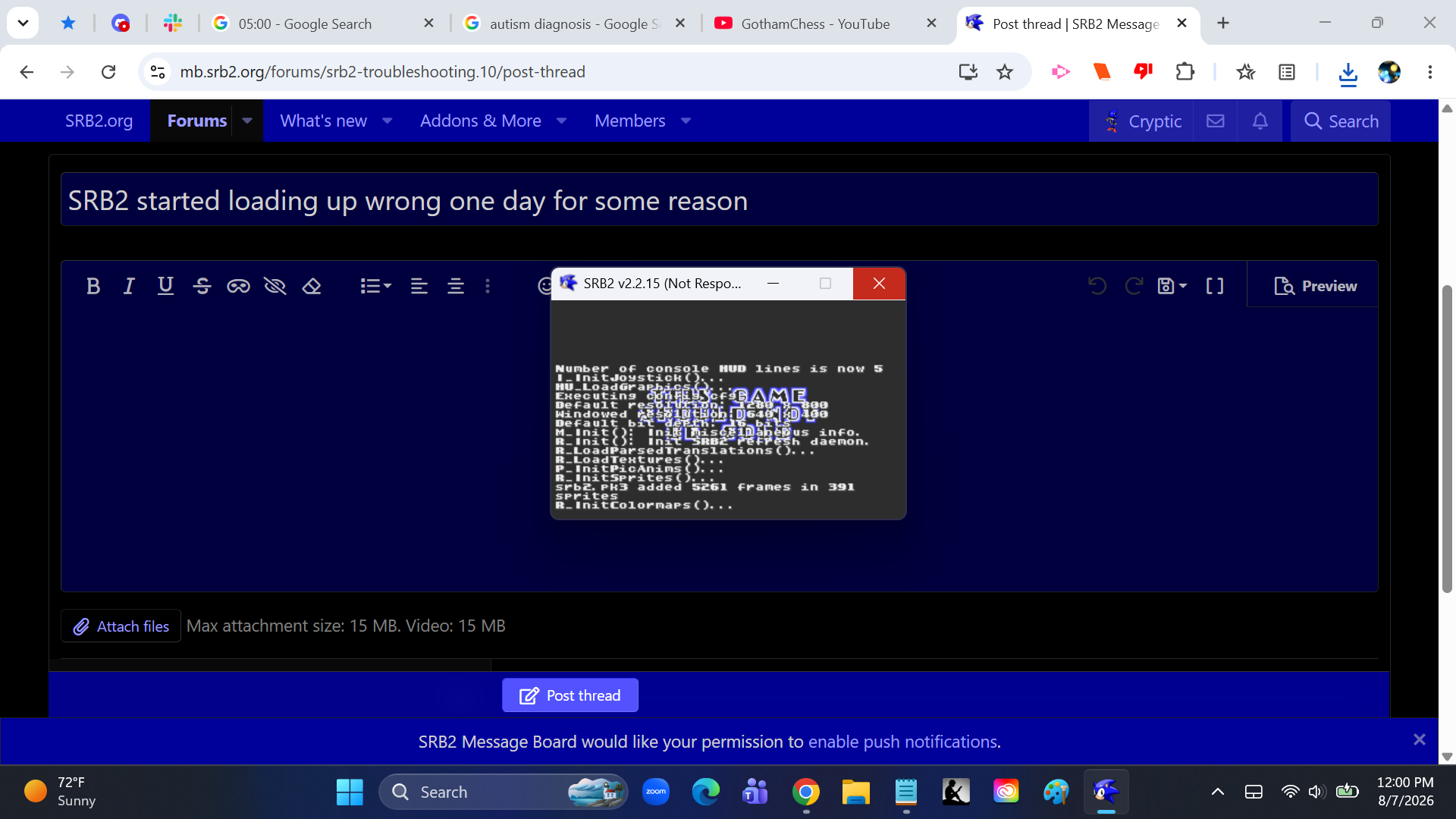
Task: Toggle bold formatting in the editor
Action: pos(93,286)
